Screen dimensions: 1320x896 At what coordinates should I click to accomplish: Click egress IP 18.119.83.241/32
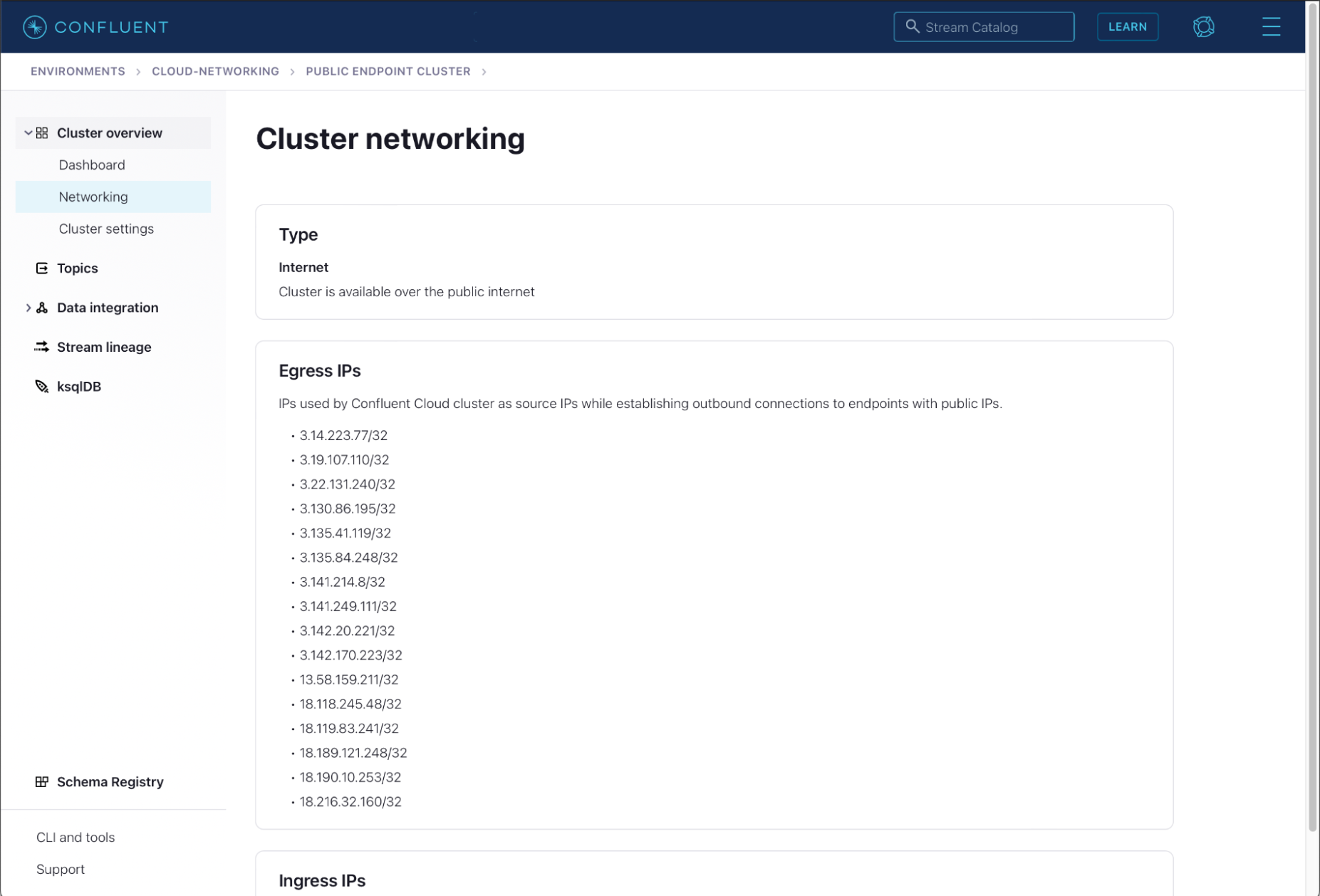coord(349,729)
